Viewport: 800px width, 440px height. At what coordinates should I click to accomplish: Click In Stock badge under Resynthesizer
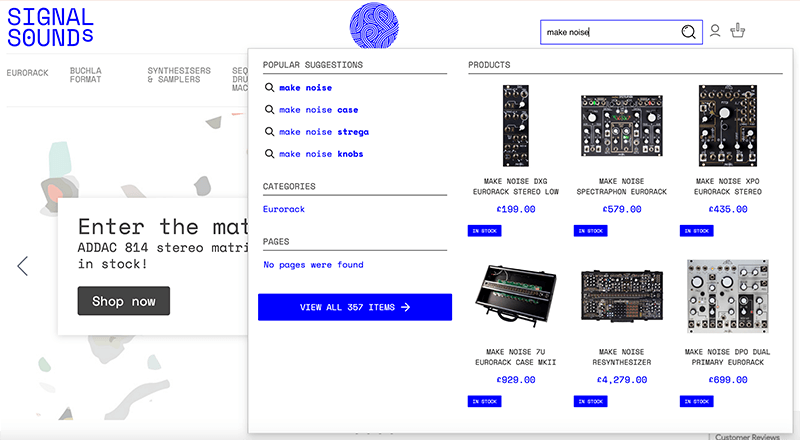(591, 402)
